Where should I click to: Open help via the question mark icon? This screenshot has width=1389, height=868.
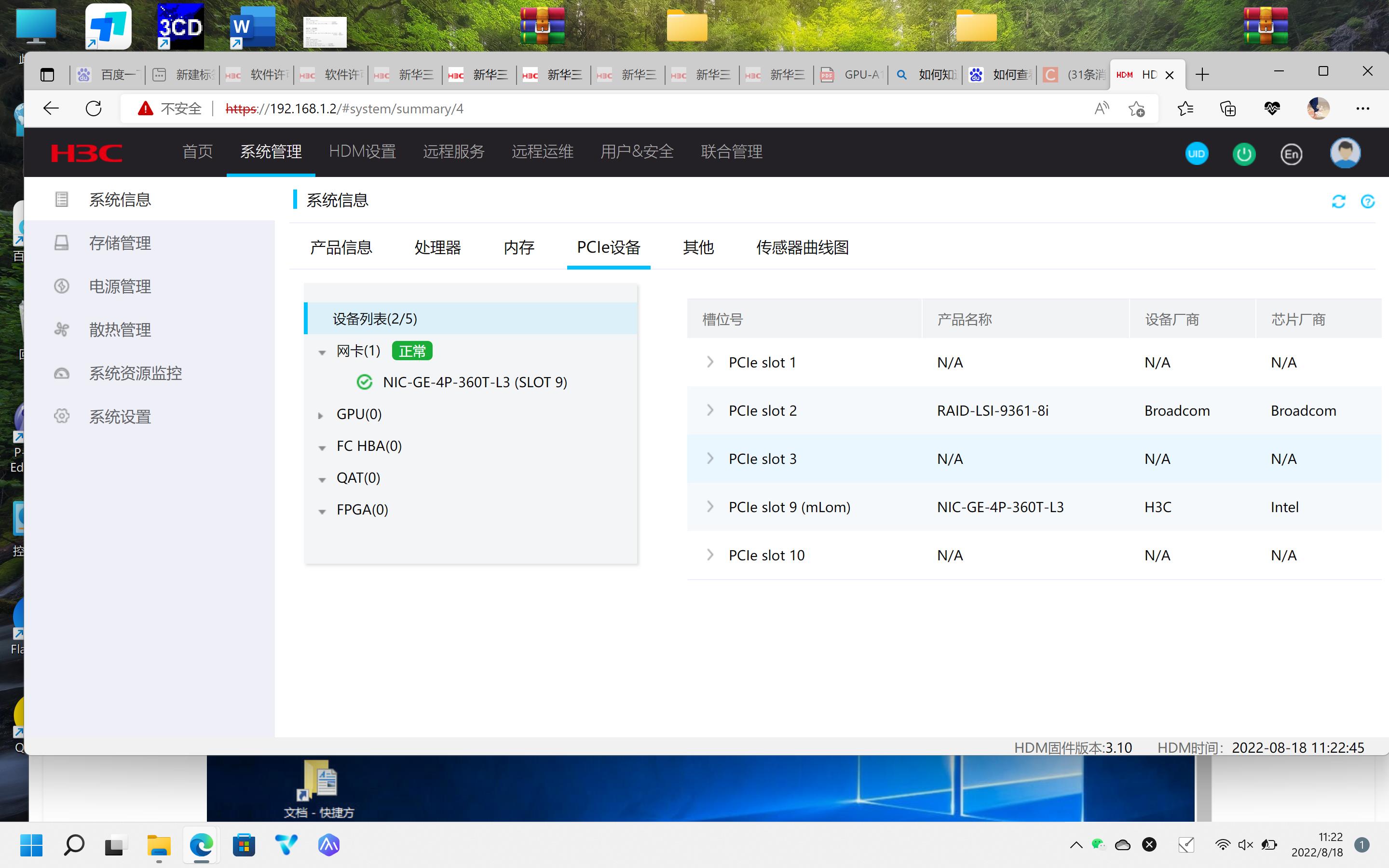tap(1367, 202)
